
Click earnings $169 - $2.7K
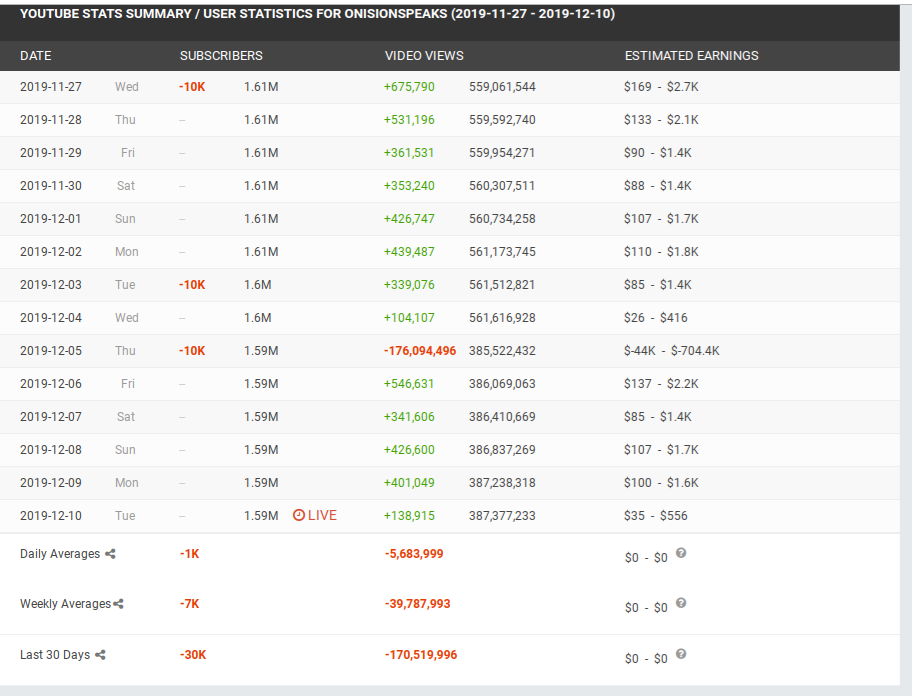661,87
